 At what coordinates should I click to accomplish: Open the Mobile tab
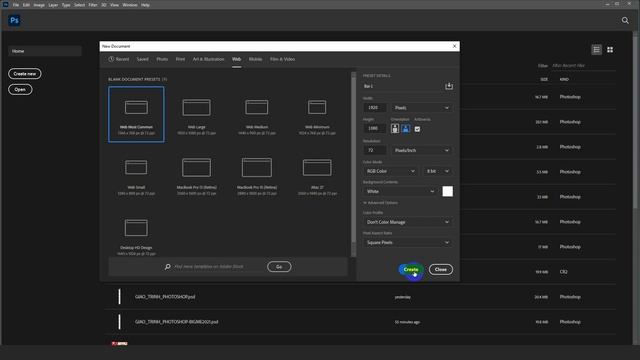255,59
